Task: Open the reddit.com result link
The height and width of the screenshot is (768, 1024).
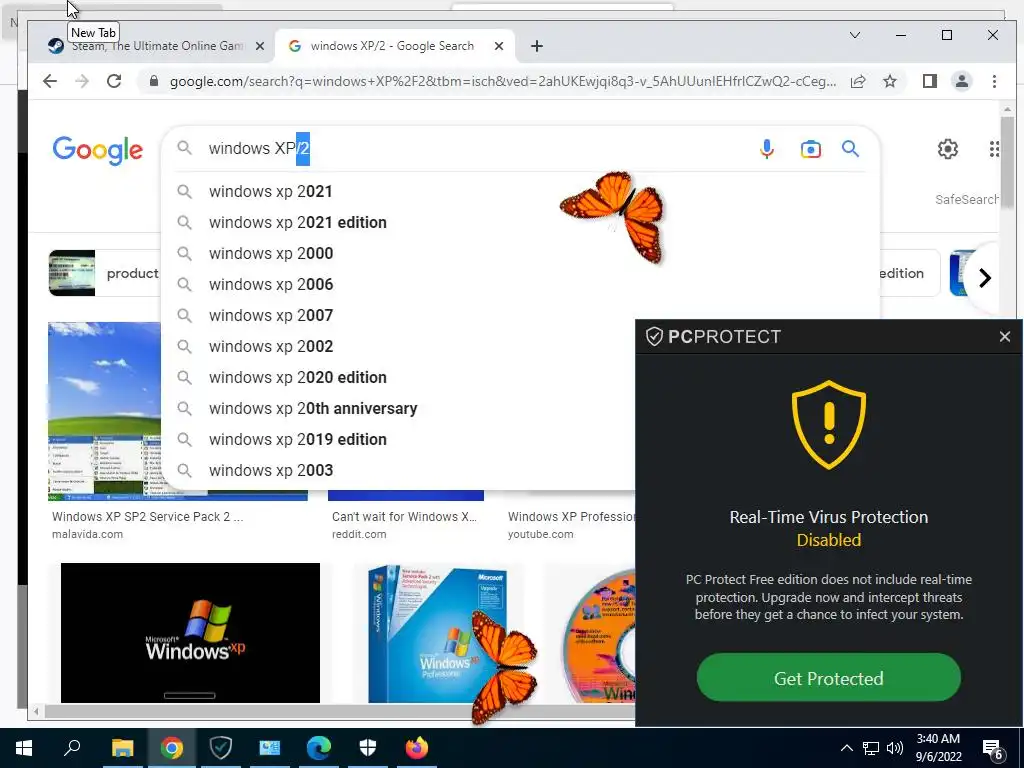Action: click(x=359, y=534)
